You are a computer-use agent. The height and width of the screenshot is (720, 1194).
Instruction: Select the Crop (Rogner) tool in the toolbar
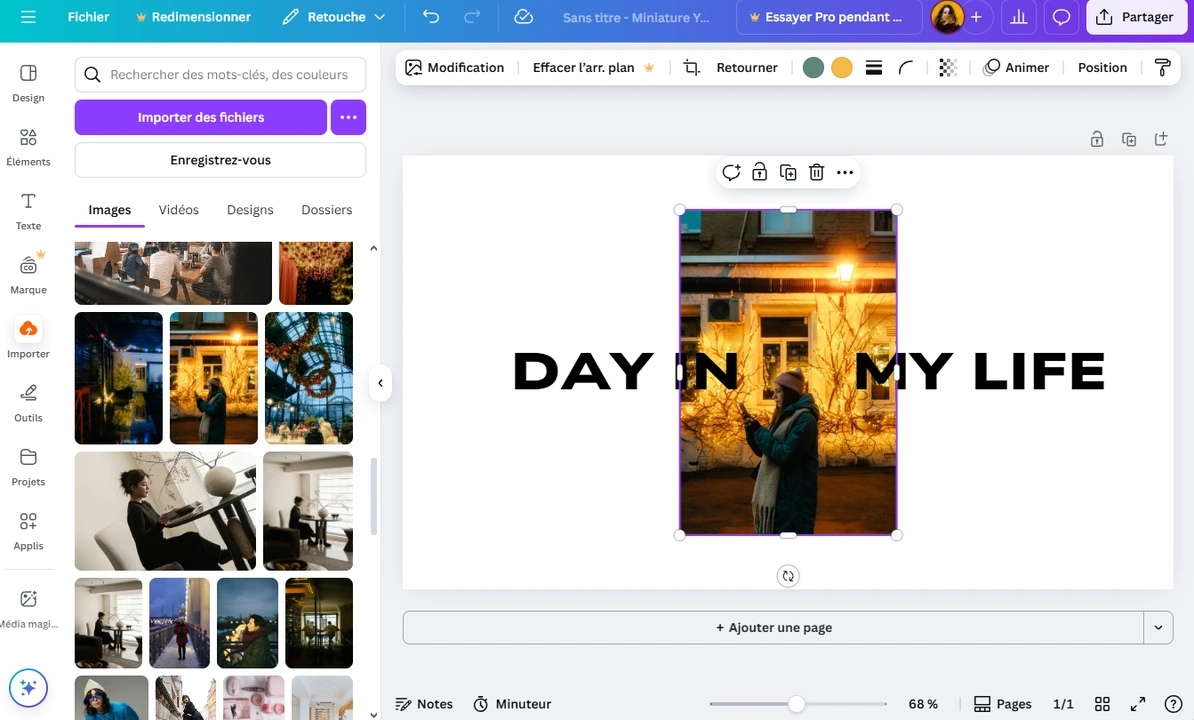click(x=691, y=67)
